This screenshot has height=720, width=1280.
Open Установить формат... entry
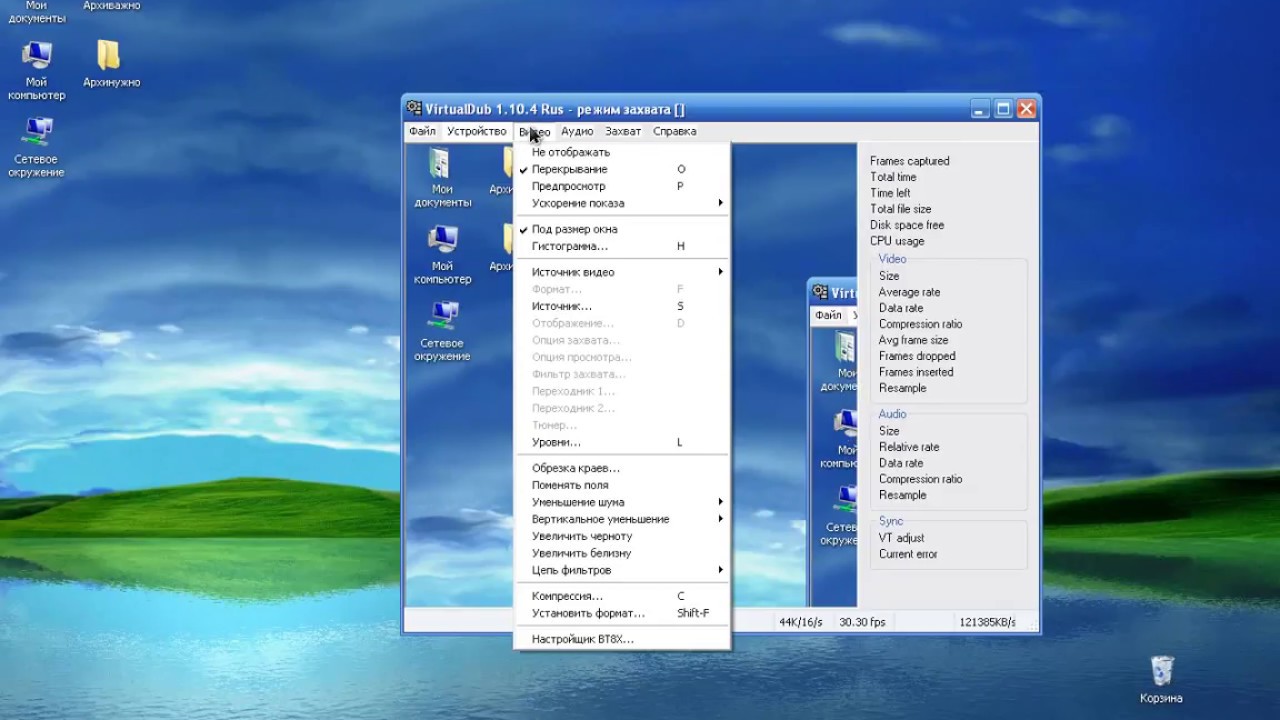tap(621, 613)
